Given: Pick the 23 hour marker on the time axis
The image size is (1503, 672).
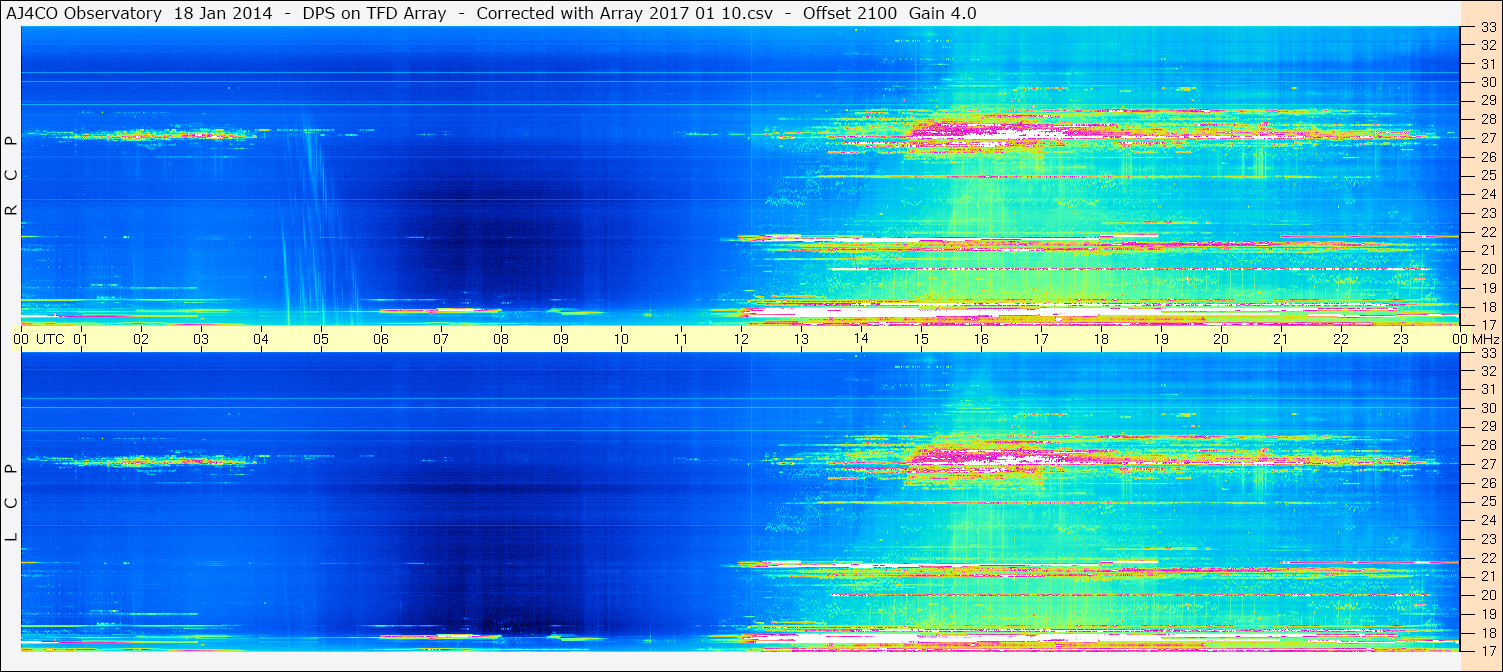Looking at the screenshot, I should (1401, 339).
